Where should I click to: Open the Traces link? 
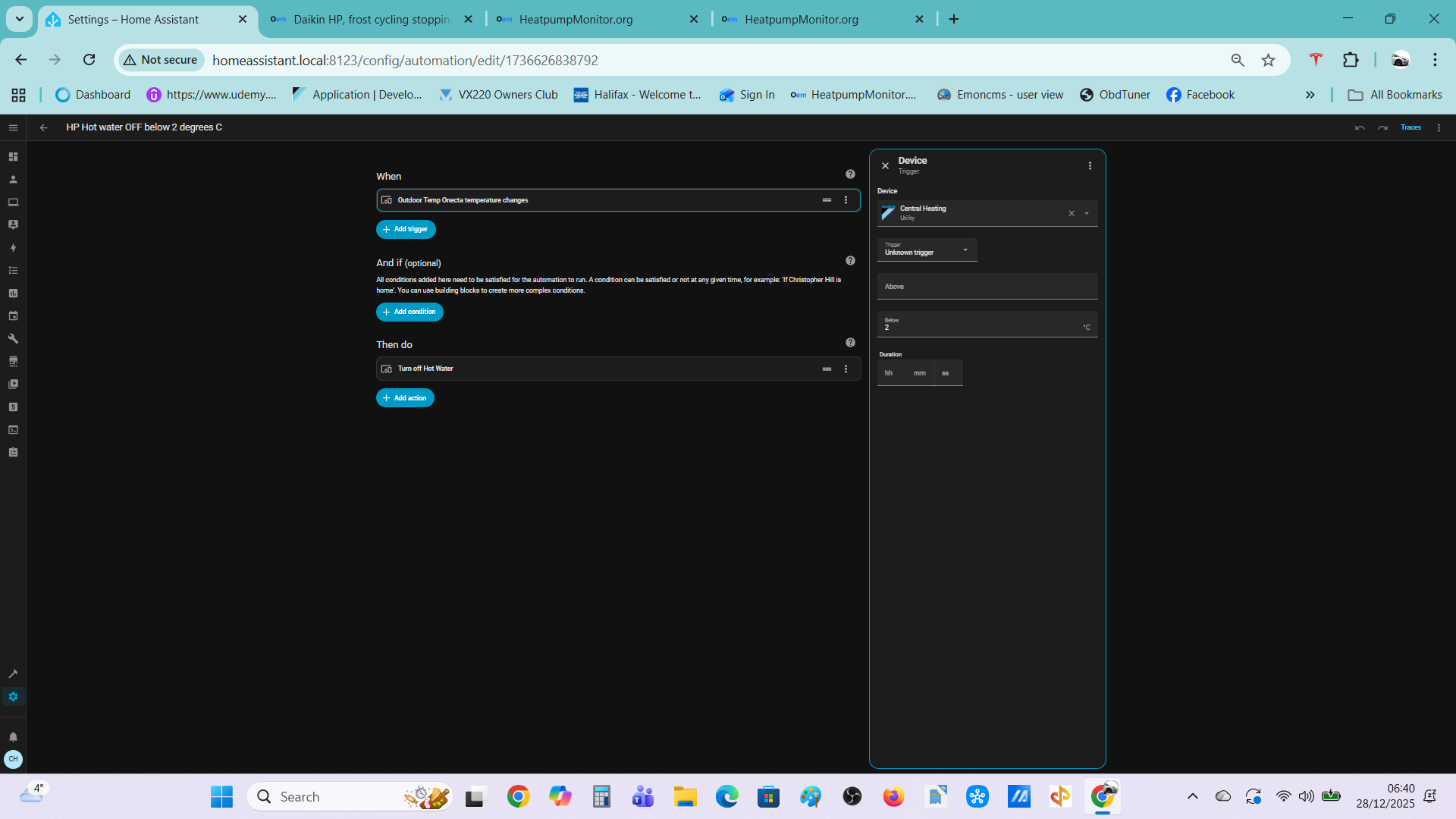[1410, 127]
